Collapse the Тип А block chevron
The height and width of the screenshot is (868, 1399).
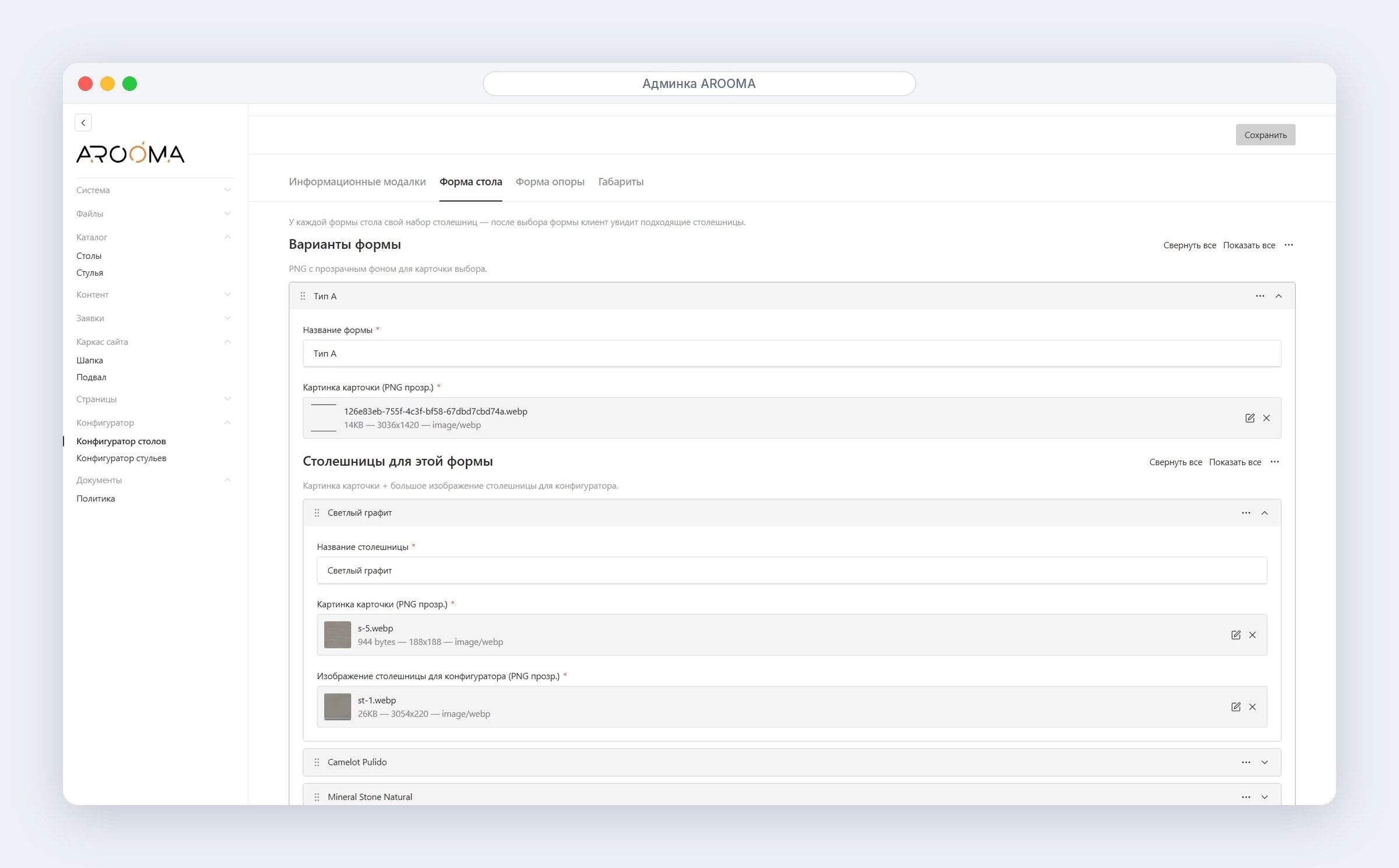pos(1279,296)
